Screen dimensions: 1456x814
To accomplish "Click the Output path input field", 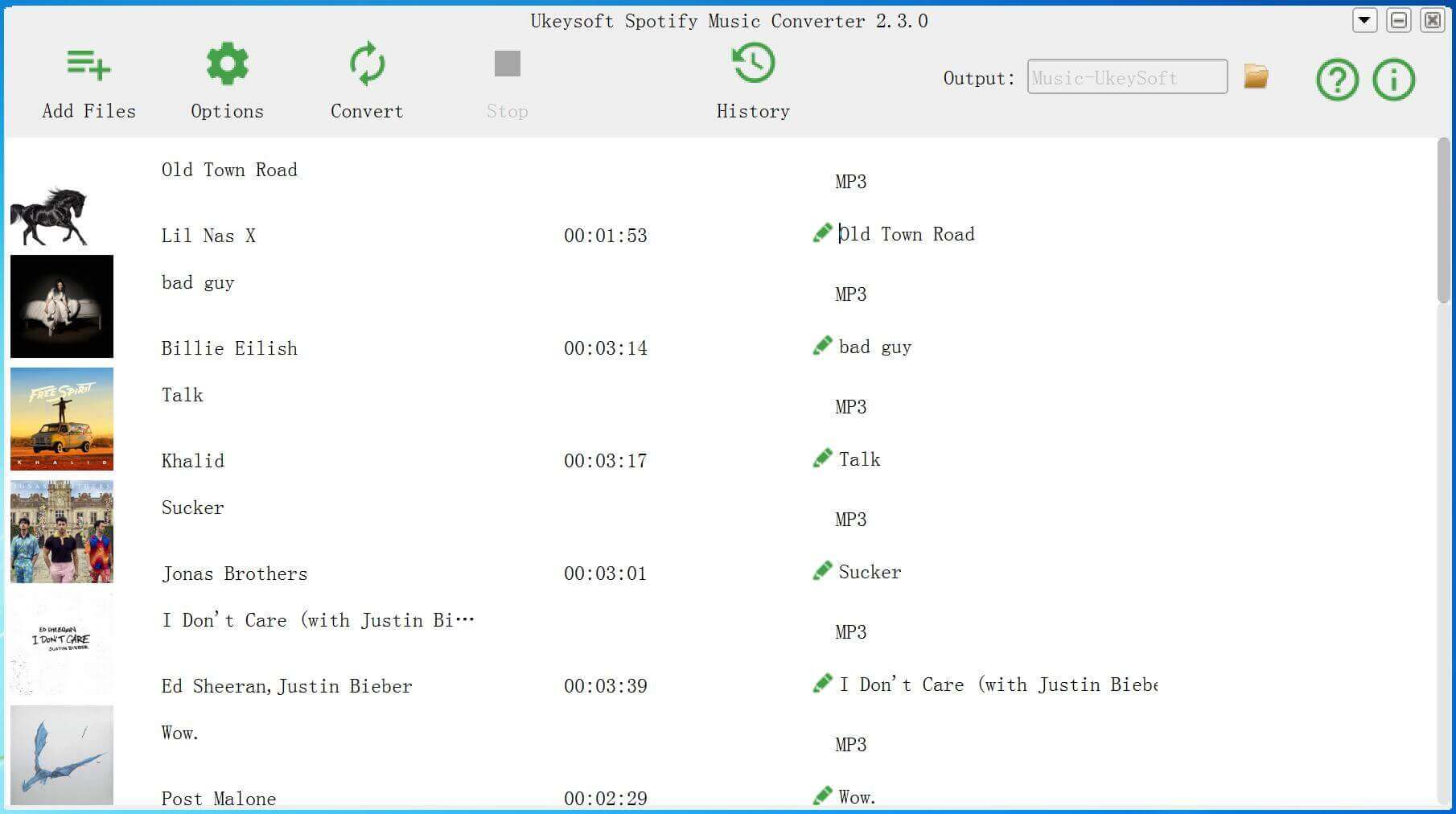I will pos(1127,77).
